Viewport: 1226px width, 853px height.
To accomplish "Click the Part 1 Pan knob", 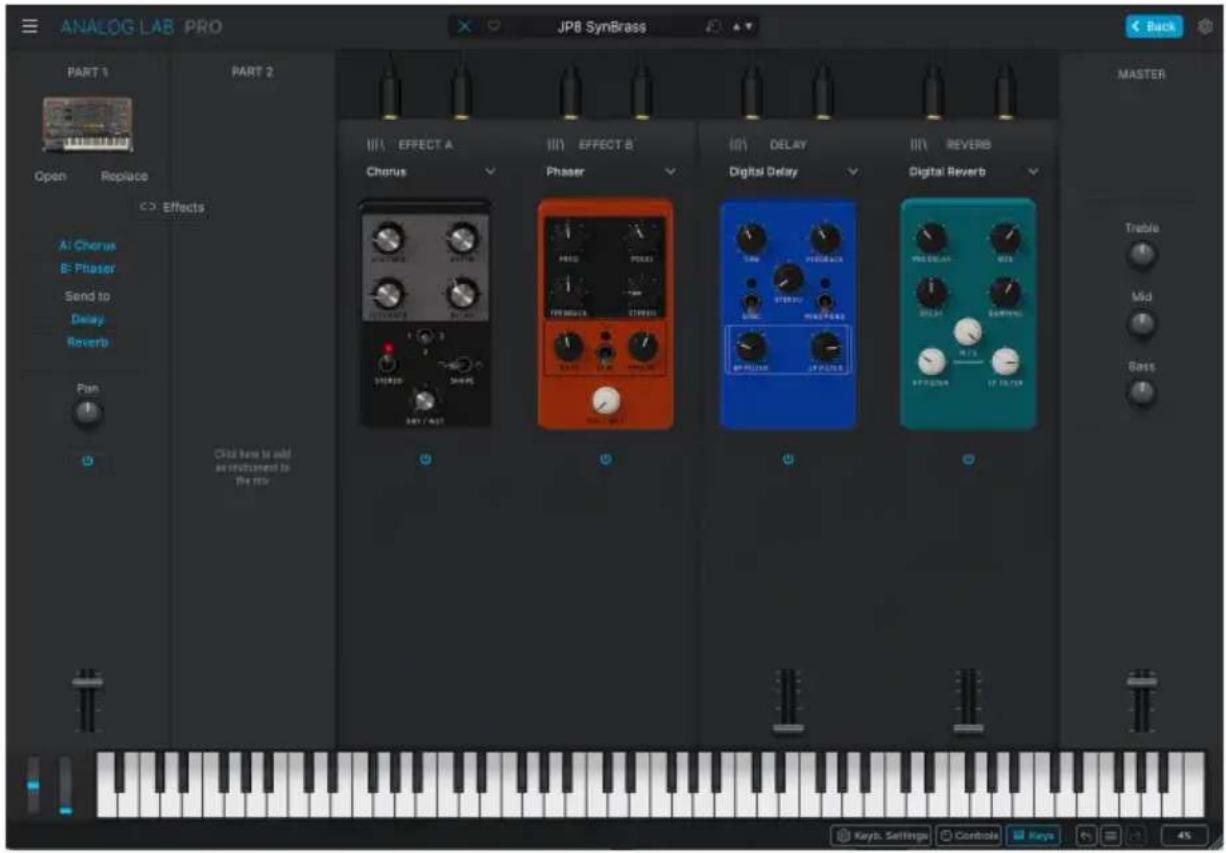I will (x=88, y=414).
